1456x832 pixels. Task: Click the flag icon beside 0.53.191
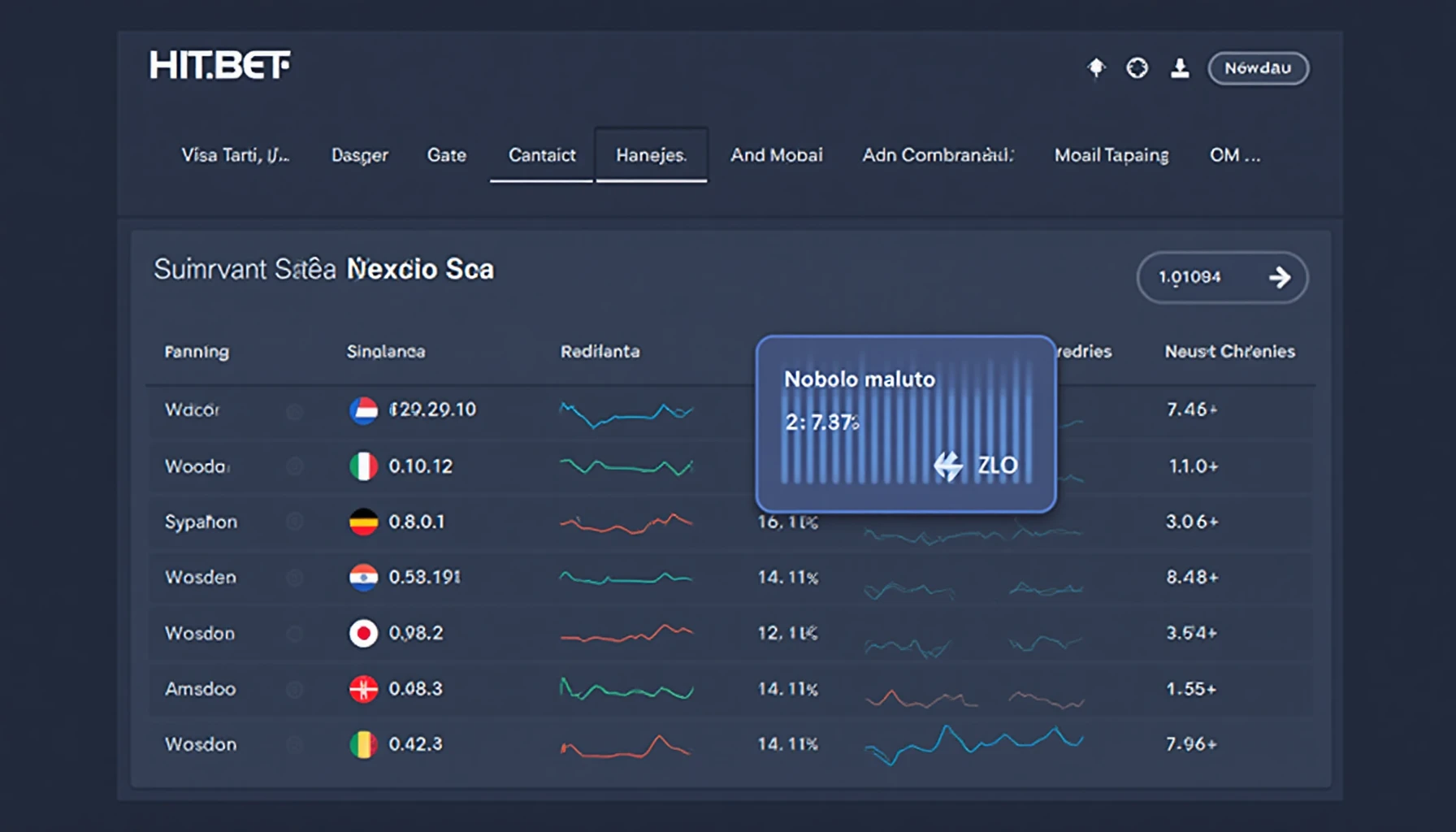tap(363, 578)
